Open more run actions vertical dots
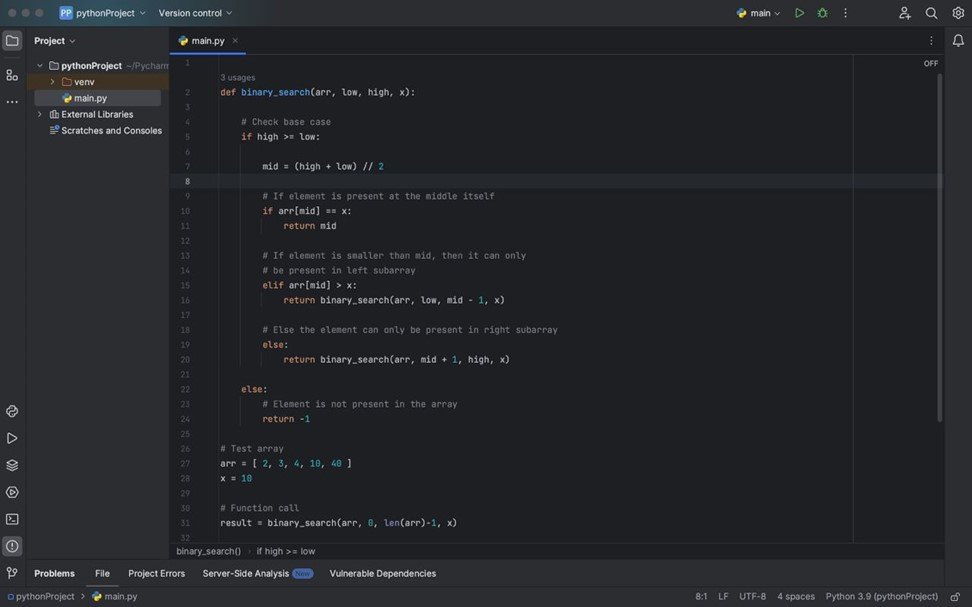Image resolution: width=972 pixels, height=607 pixels. (845, 13)
